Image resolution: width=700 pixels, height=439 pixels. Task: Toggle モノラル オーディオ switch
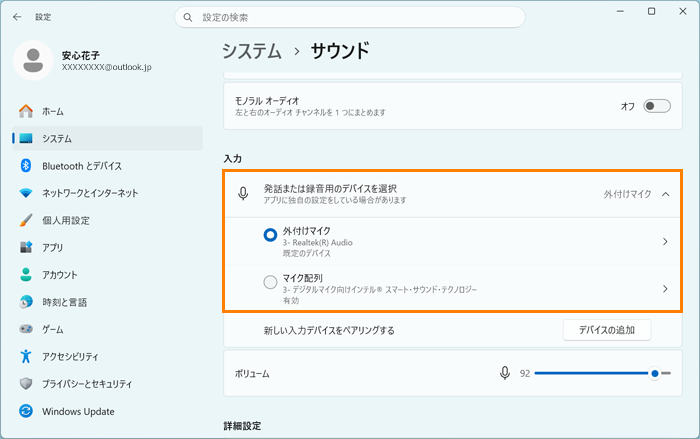point(657,106)
